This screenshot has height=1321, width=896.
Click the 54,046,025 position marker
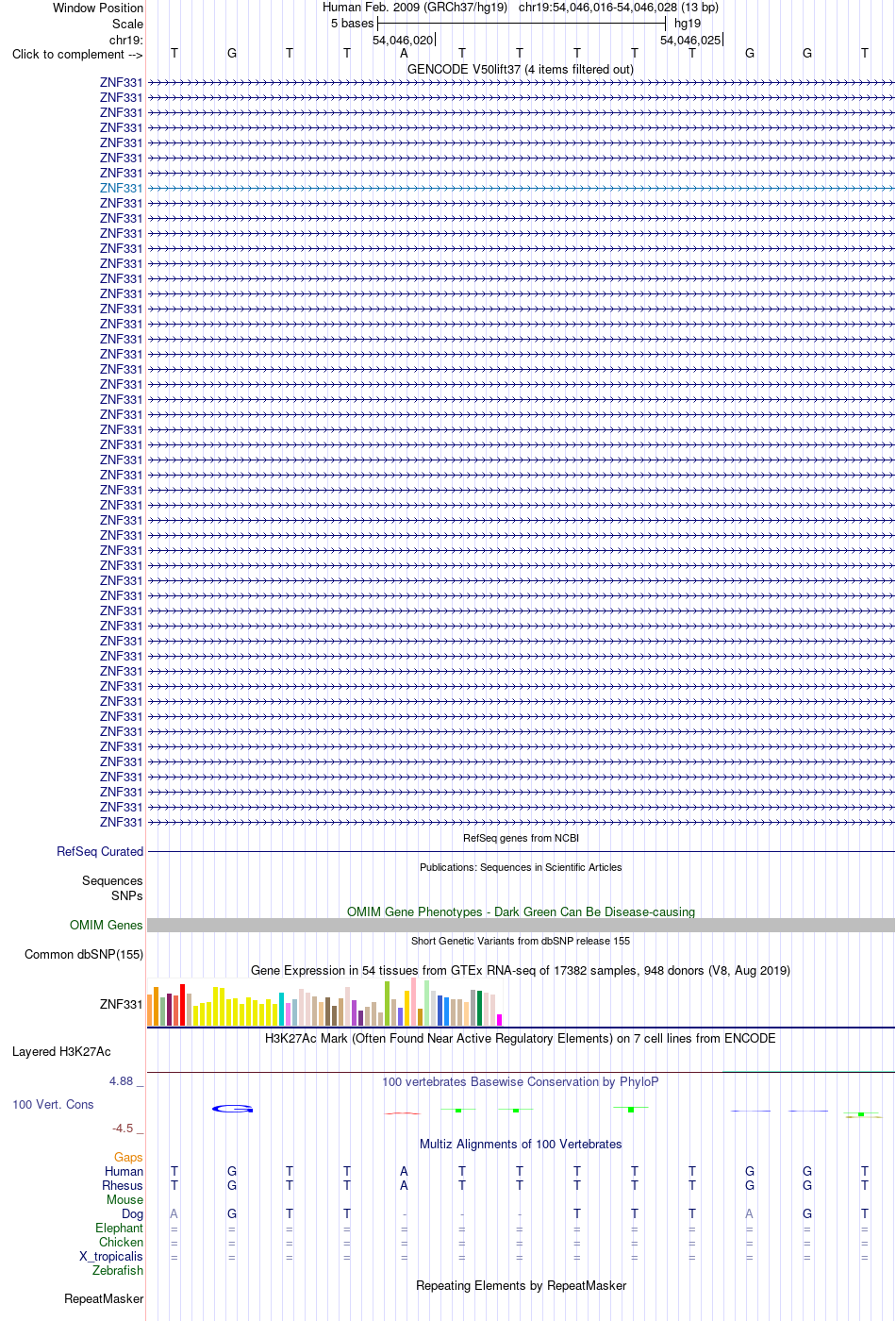[690, 40]
